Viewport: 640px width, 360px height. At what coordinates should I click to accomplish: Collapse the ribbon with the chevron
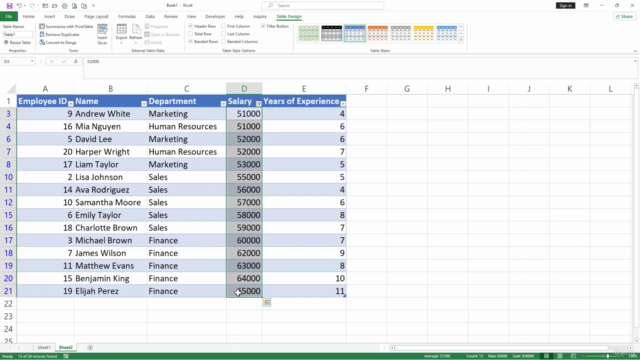click(x=635, y=51)
